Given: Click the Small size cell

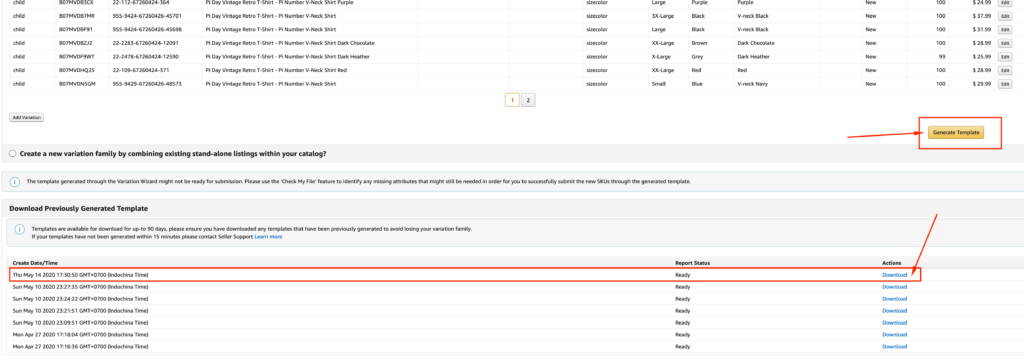Looking at the screenshot, I should [658, 84].
